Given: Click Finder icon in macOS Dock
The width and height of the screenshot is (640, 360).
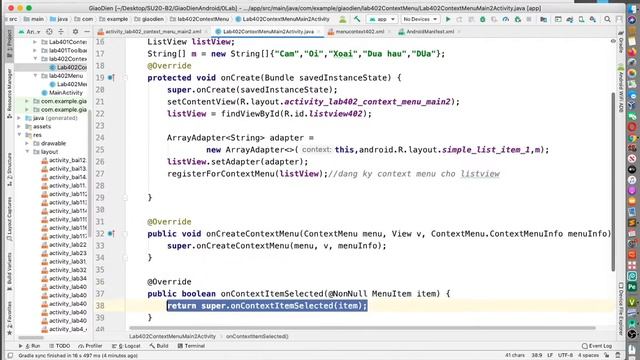Looking at the screenshot, I should tap(632, 9).
